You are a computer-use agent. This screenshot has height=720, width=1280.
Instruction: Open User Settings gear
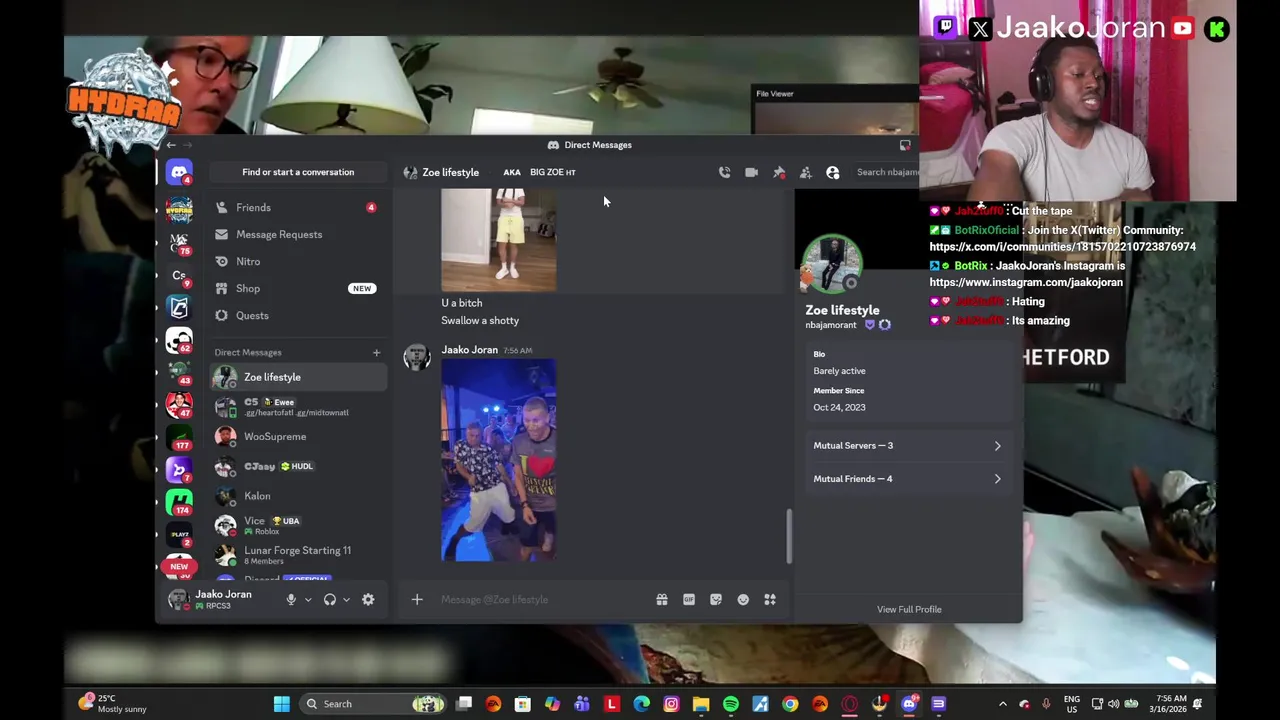click(368, 599)
